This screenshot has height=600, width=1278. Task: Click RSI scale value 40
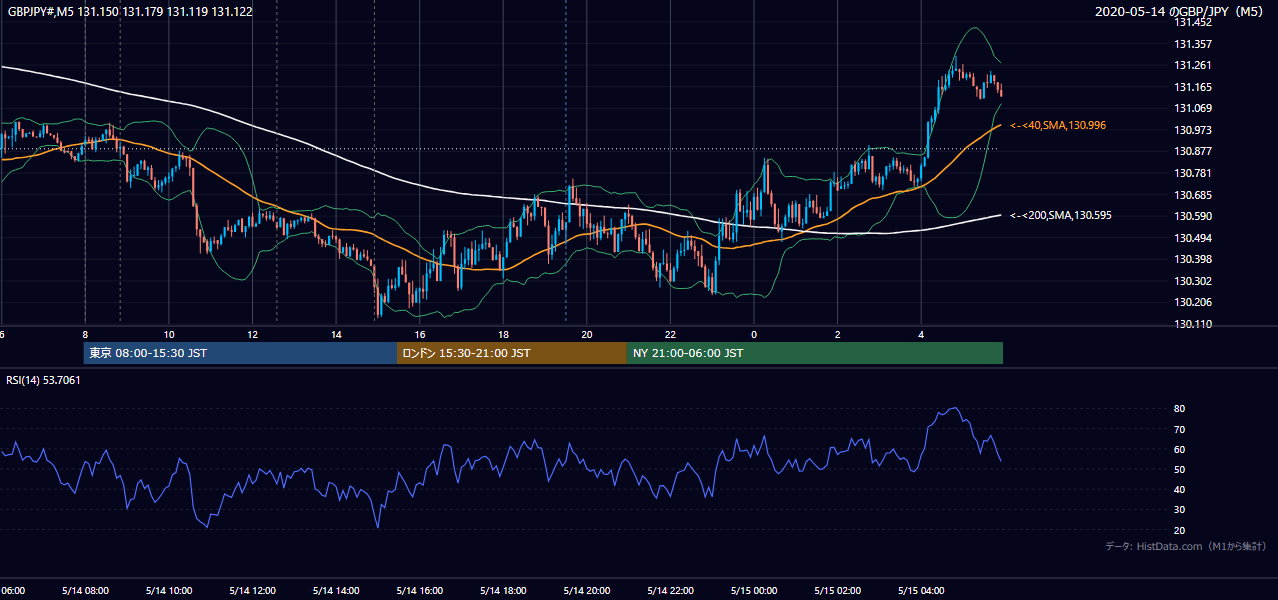[x=1179, y=489]
